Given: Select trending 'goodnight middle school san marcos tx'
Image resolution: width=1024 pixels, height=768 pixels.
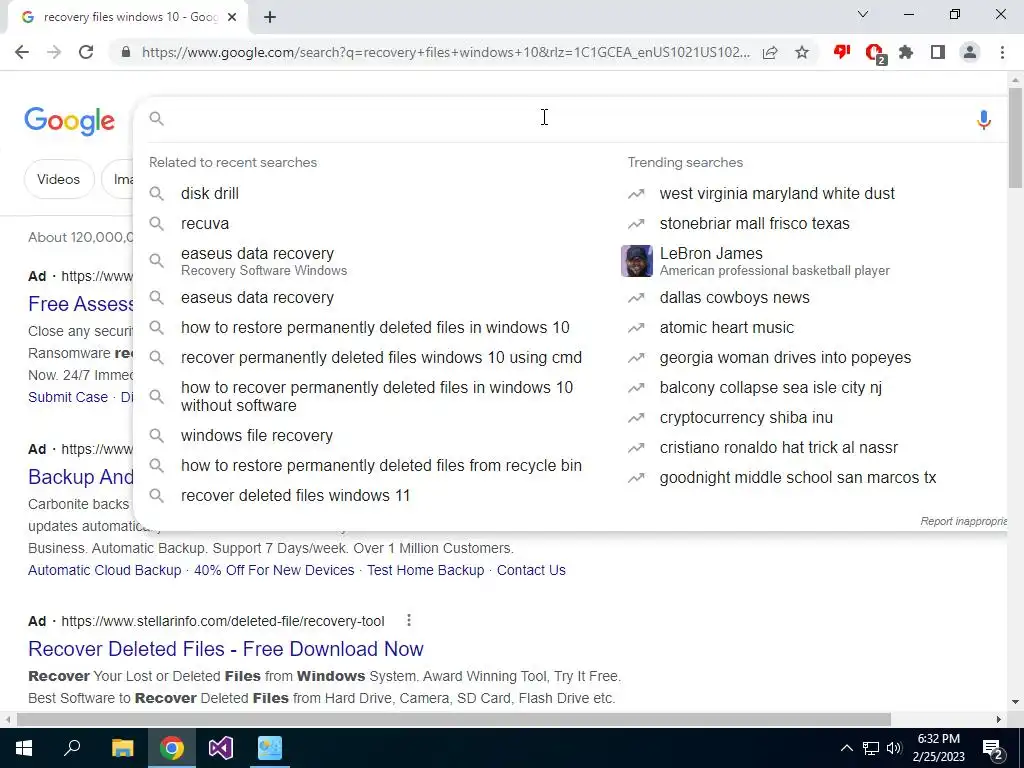Looking at the screenshot, I should point(798,477).
